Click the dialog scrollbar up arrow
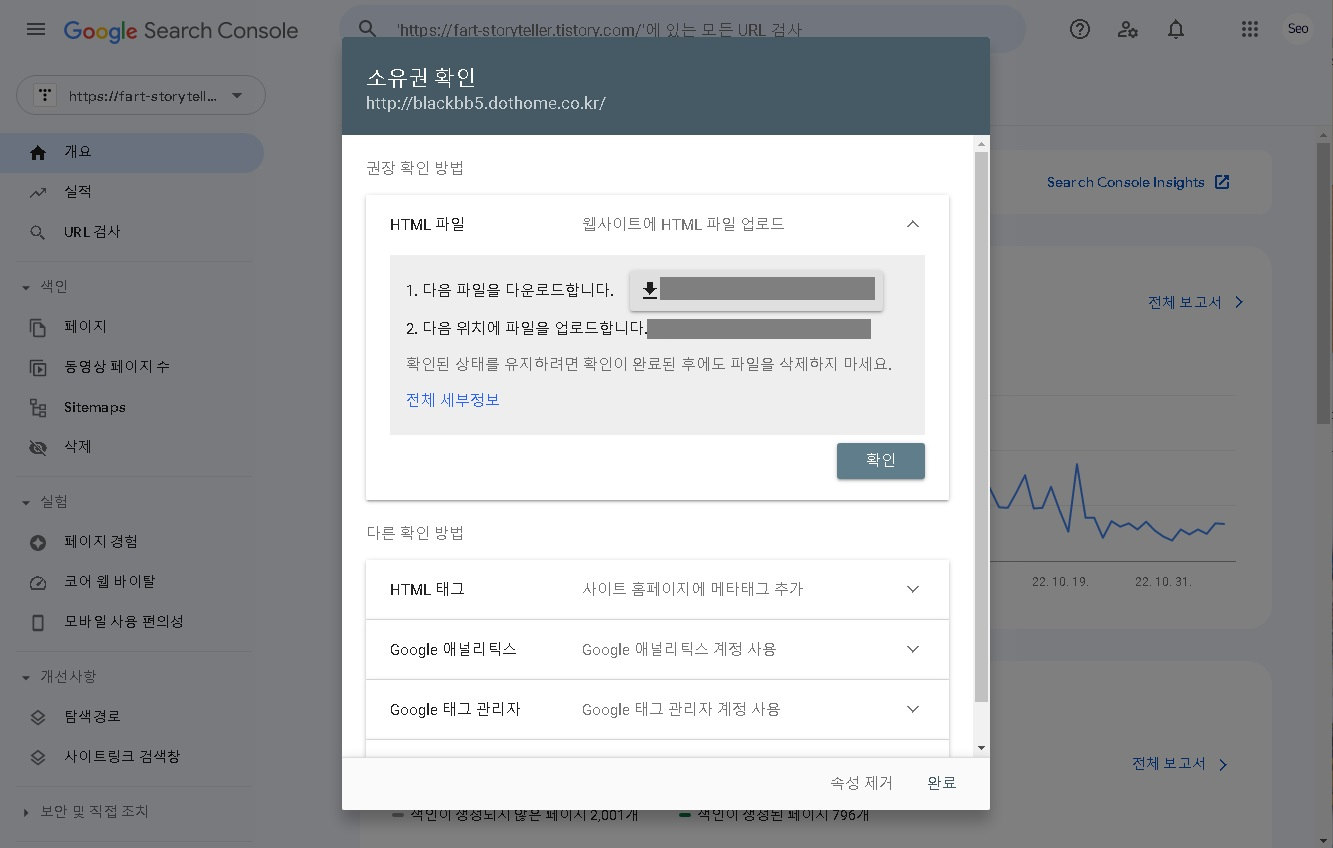 (981, 145)
